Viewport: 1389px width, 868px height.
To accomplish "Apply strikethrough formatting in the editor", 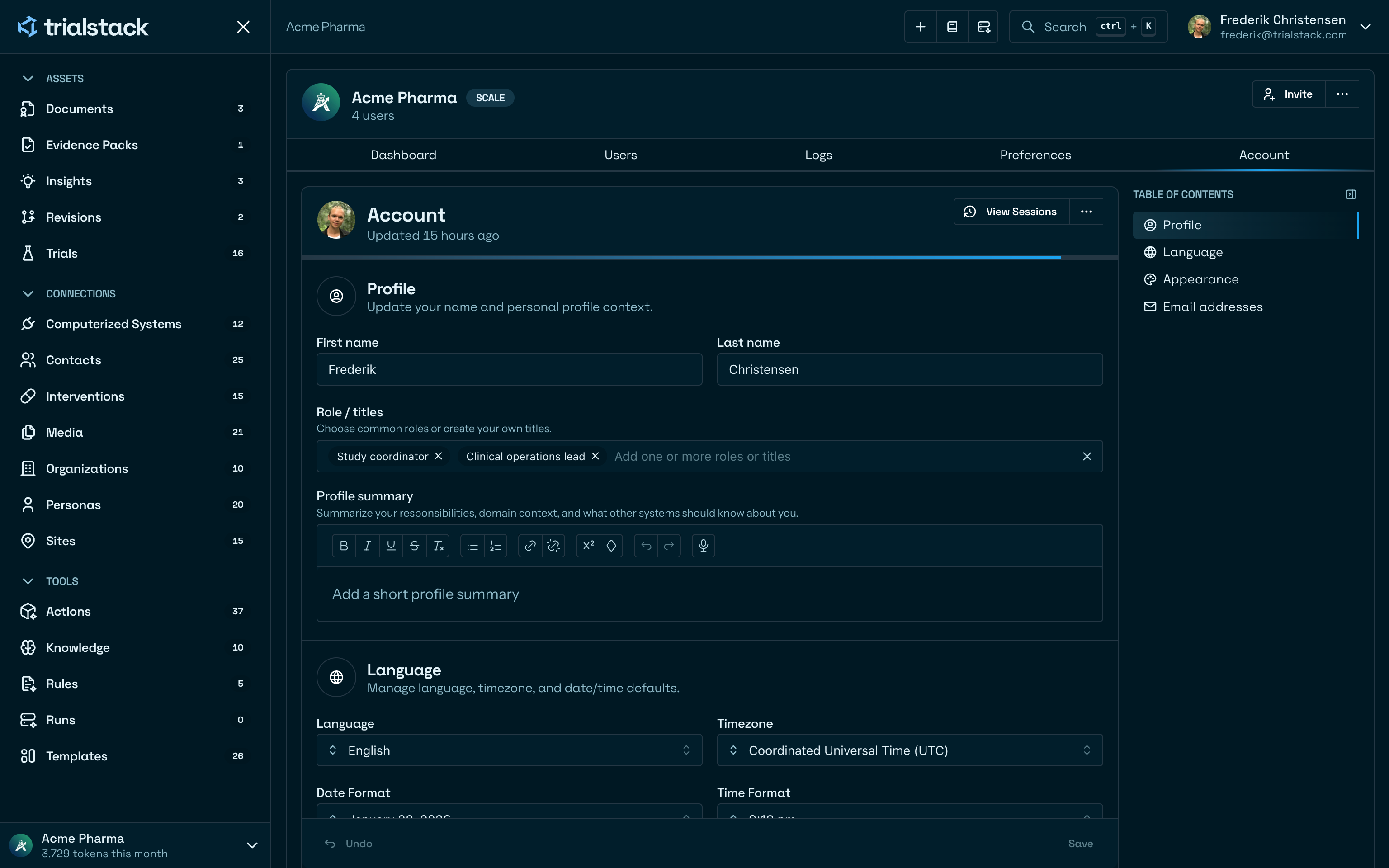I will click(x=415, y=545).
